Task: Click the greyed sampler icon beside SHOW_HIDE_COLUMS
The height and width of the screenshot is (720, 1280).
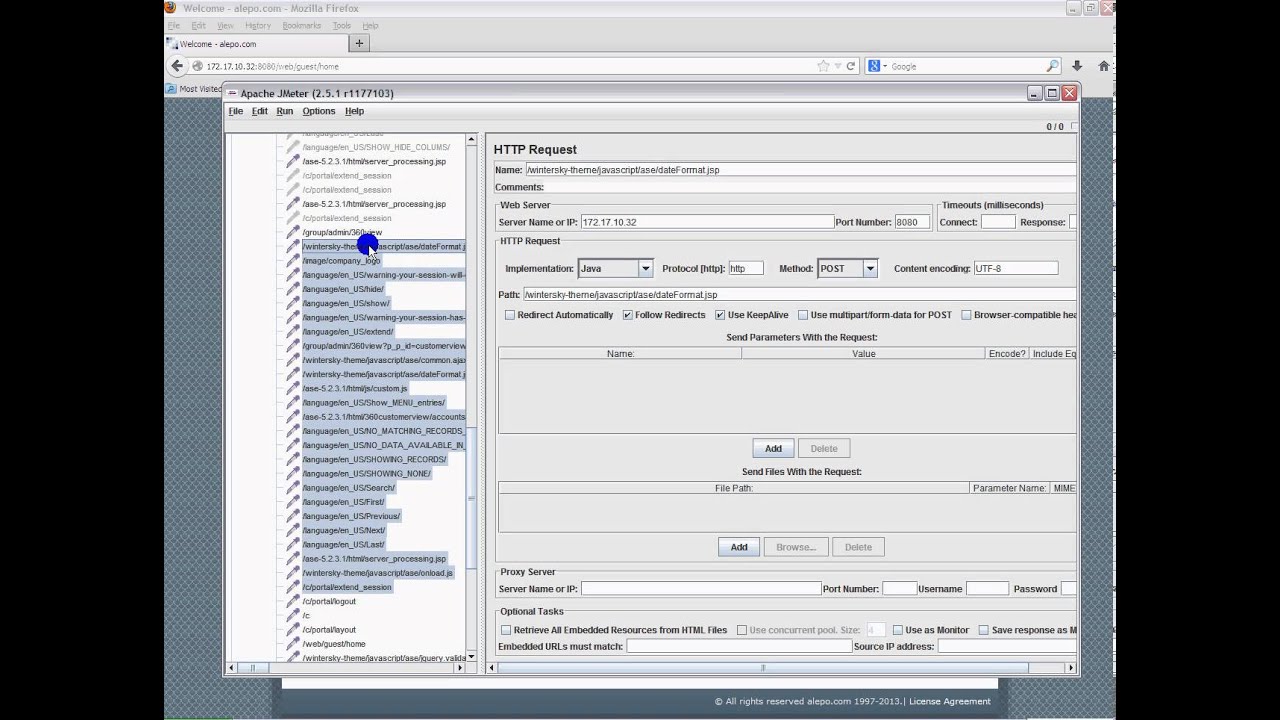Action: (x=293, y=147)
